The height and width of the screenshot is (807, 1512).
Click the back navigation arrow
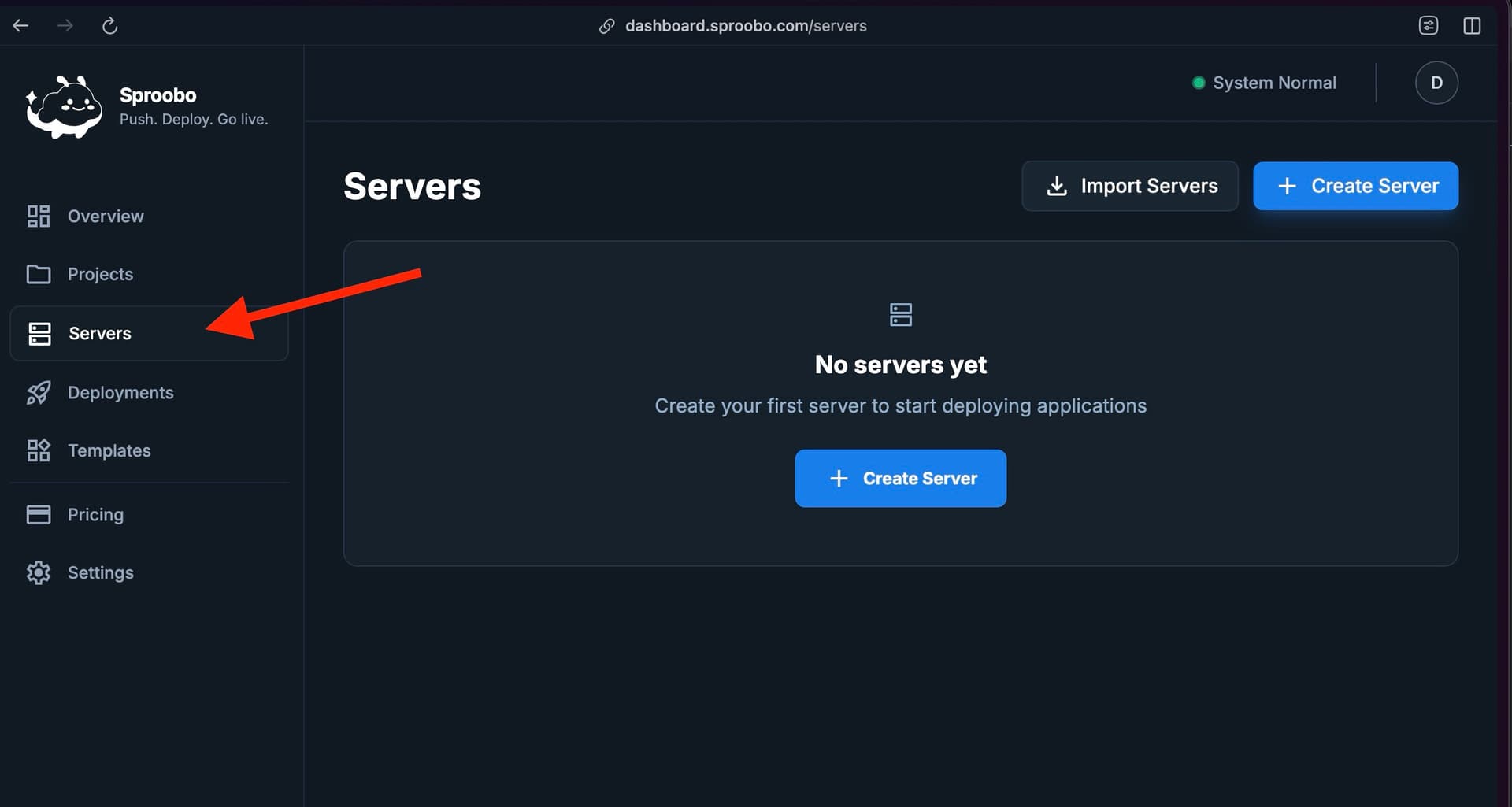coord(20,25)
